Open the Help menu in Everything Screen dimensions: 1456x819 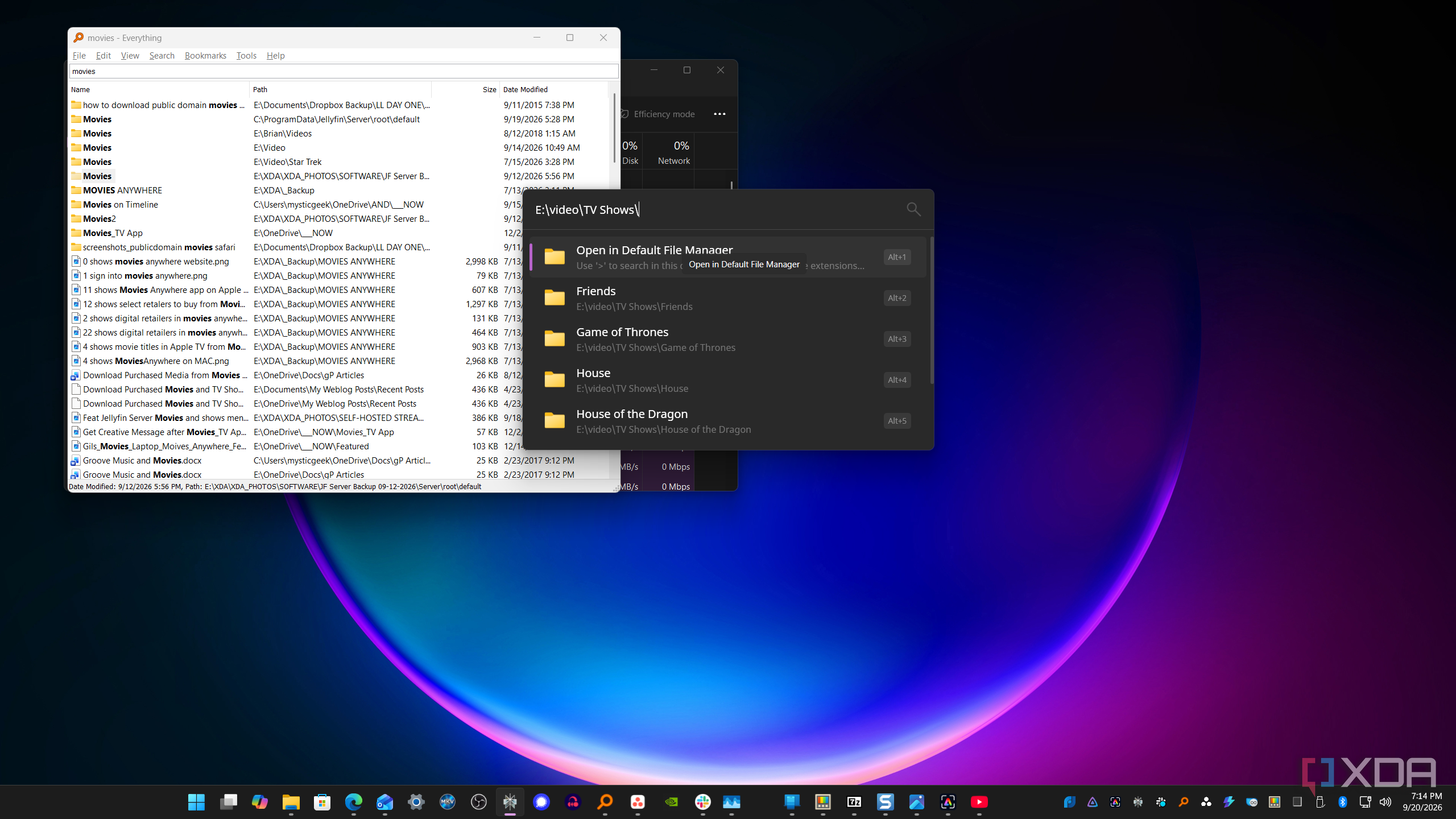[275, 55]
